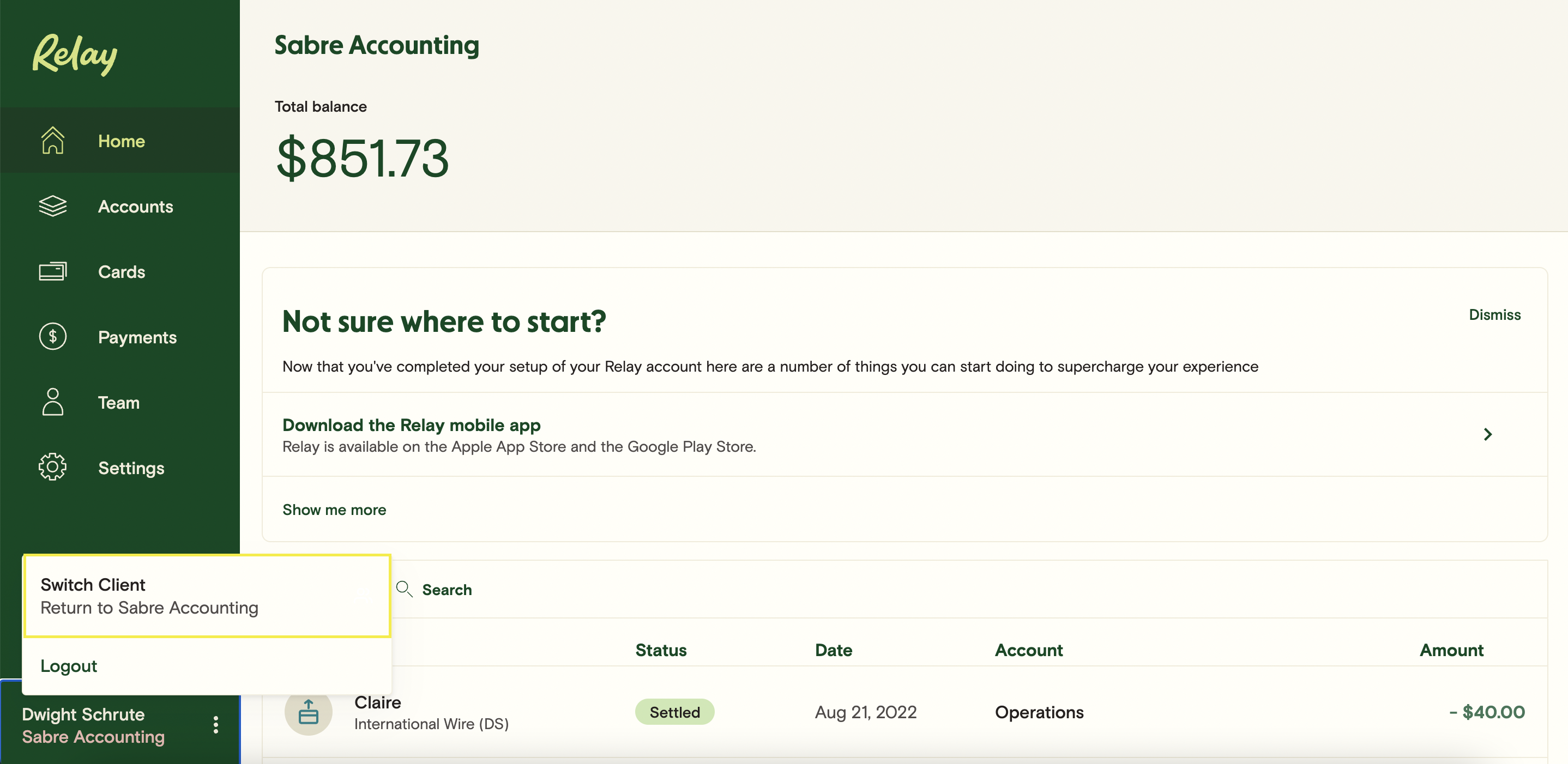The image size is (1568, 764).
Task: Expand the mobile app chevron arrow
Action: 1488,434
